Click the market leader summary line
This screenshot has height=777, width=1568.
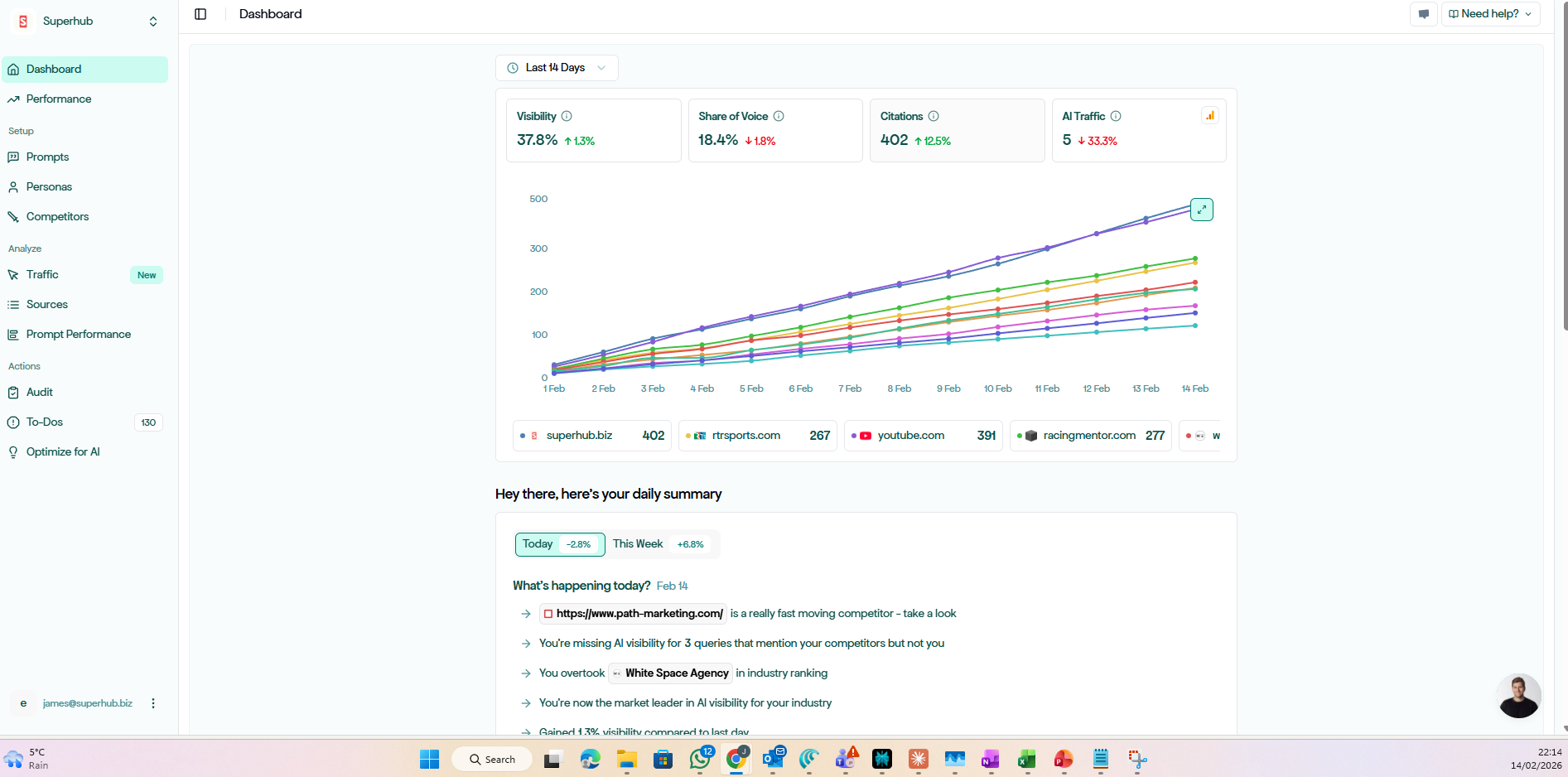click(x=685, y=703)
